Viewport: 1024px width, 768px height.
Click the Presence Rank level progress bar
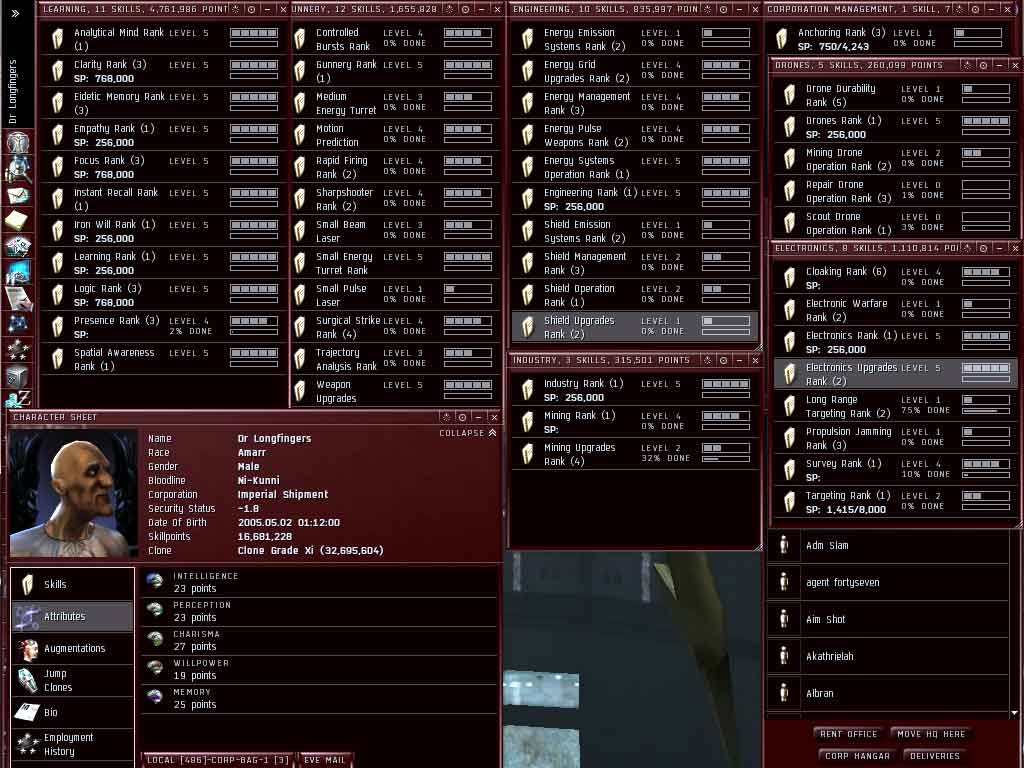tap(254, 321)
